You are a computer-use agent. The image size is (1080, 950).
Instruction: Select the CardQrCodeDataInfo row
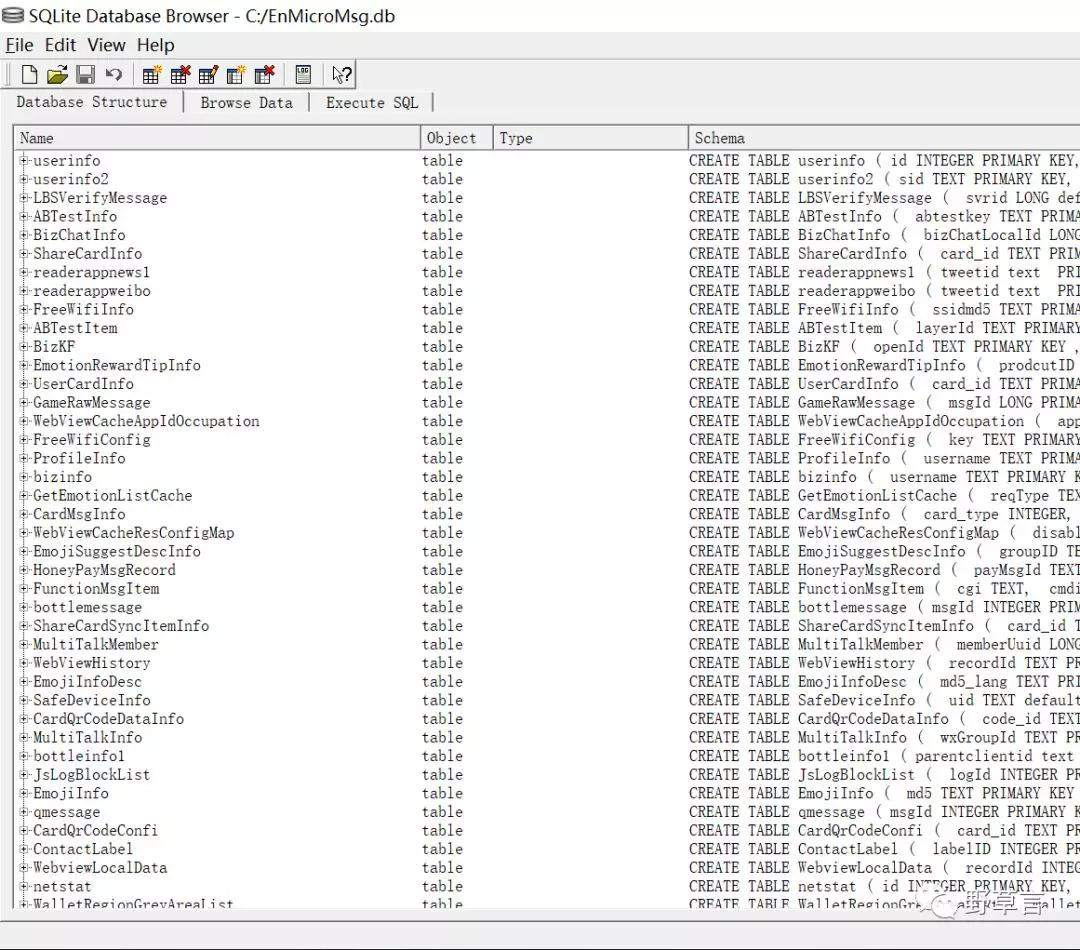[x=547, y=719]
